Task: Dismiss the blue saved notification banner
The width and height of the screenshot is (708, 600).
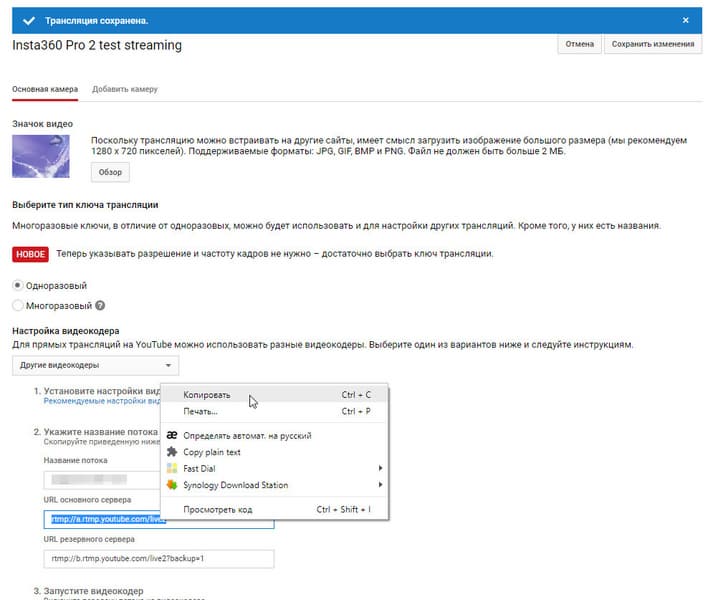Action: 685,20
